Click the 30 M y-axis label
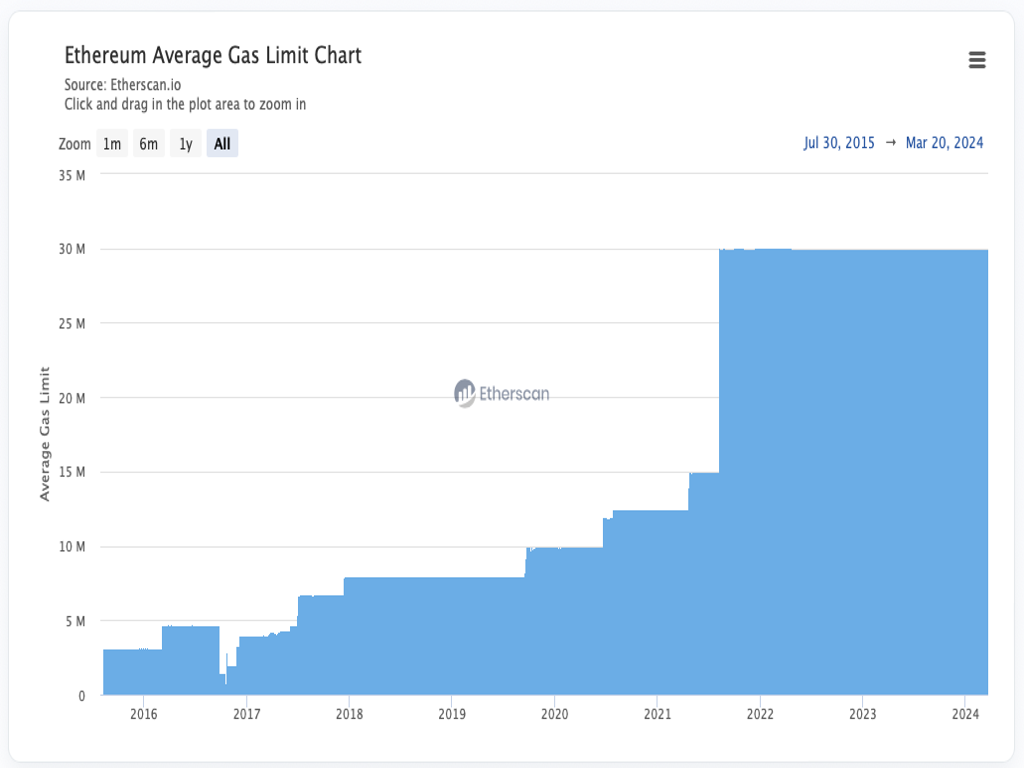 point(72,249)
